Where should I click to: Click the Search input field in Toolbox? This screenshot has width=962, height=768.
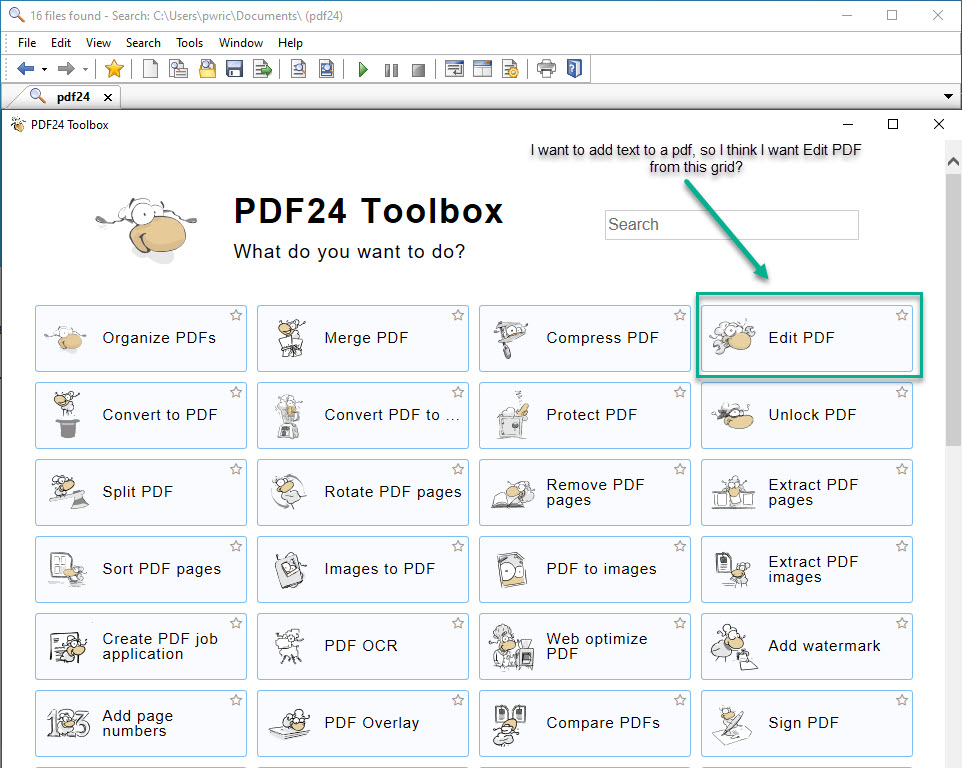731,225
